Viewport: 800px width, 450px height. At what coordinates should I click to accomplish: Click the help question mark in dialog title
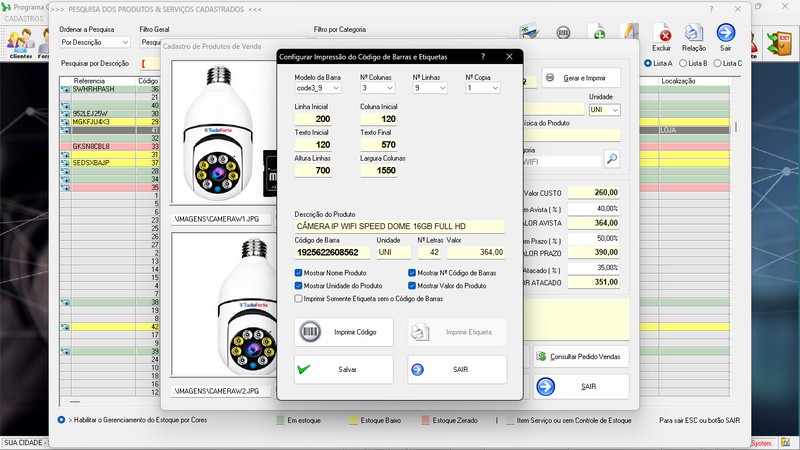[483, 57]
